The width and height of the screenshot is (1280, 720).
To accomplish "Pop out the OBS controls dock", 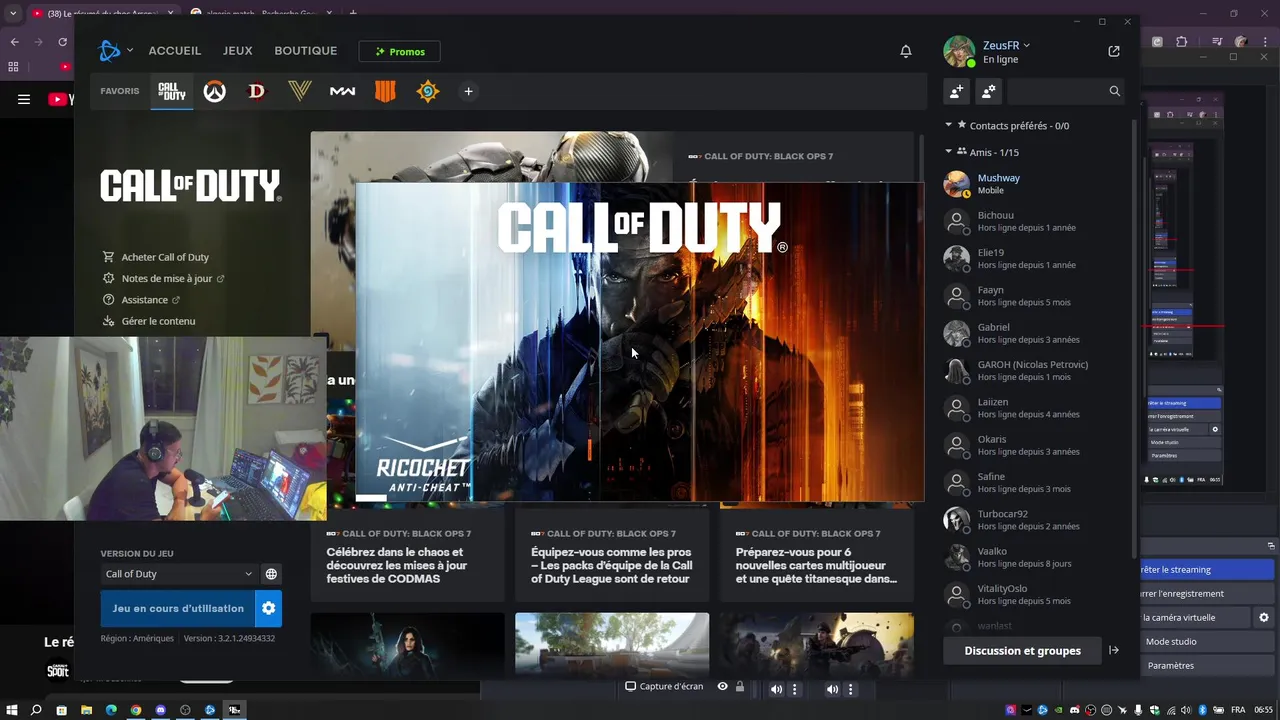I will tap(1271, 546).
